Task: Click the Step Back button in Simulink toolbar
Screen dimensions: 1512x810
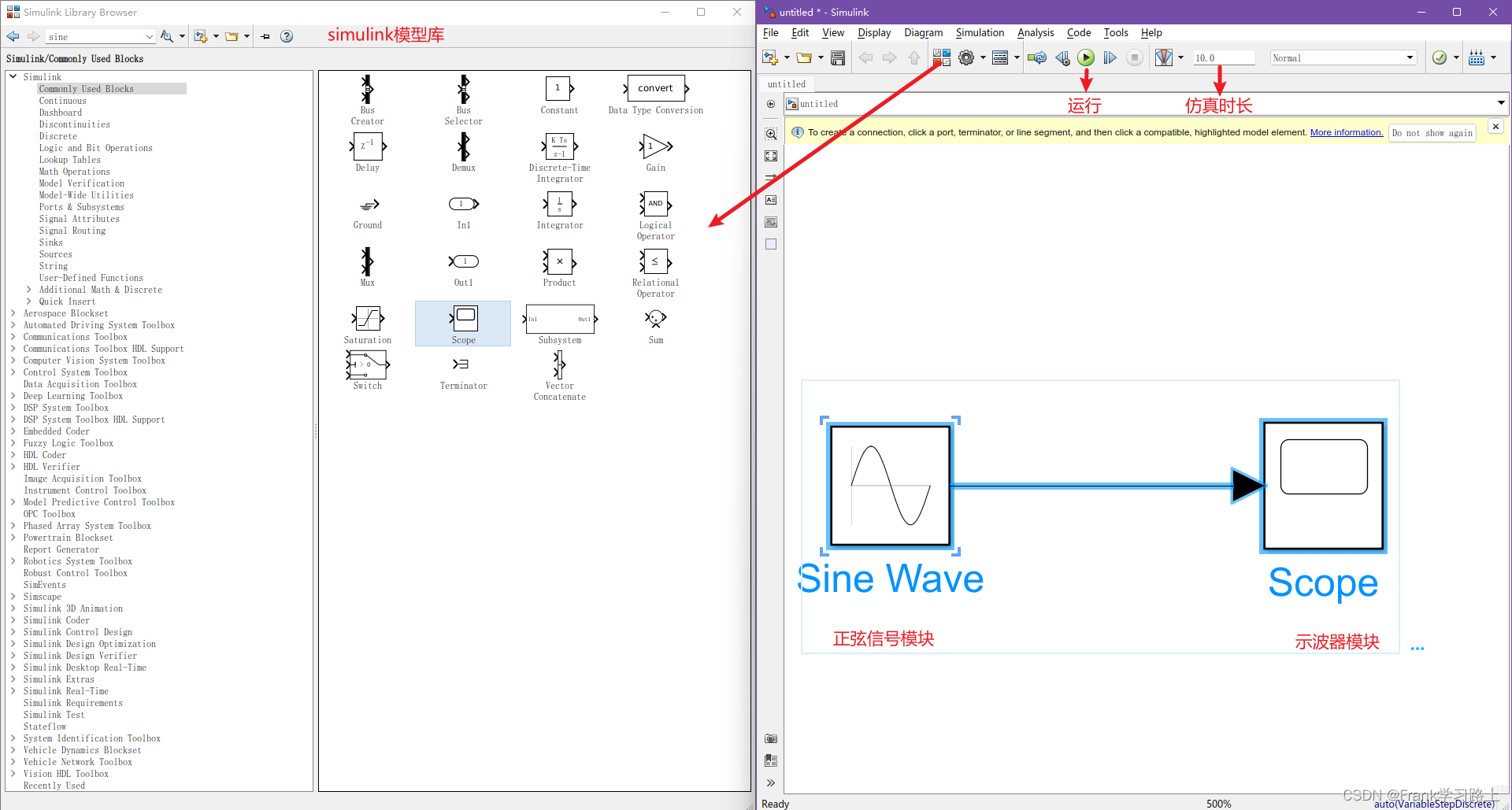Action: pyautogui.click(x=1062, y=57)
